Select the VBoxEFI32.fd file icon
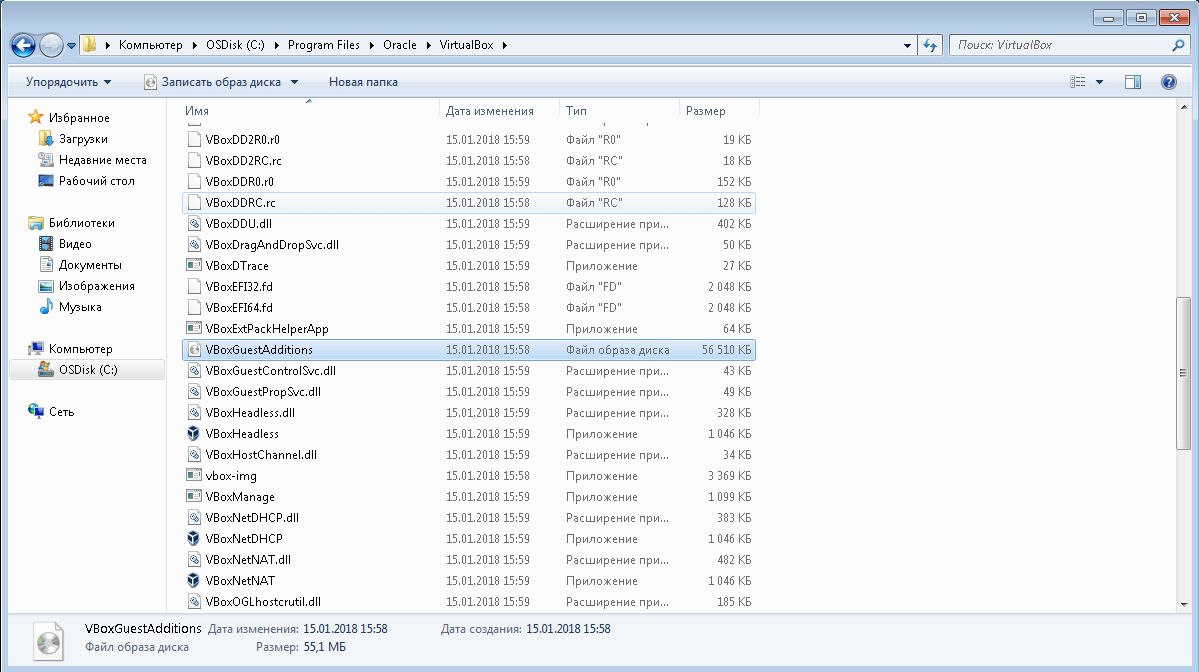 click(x=194, y=287)
